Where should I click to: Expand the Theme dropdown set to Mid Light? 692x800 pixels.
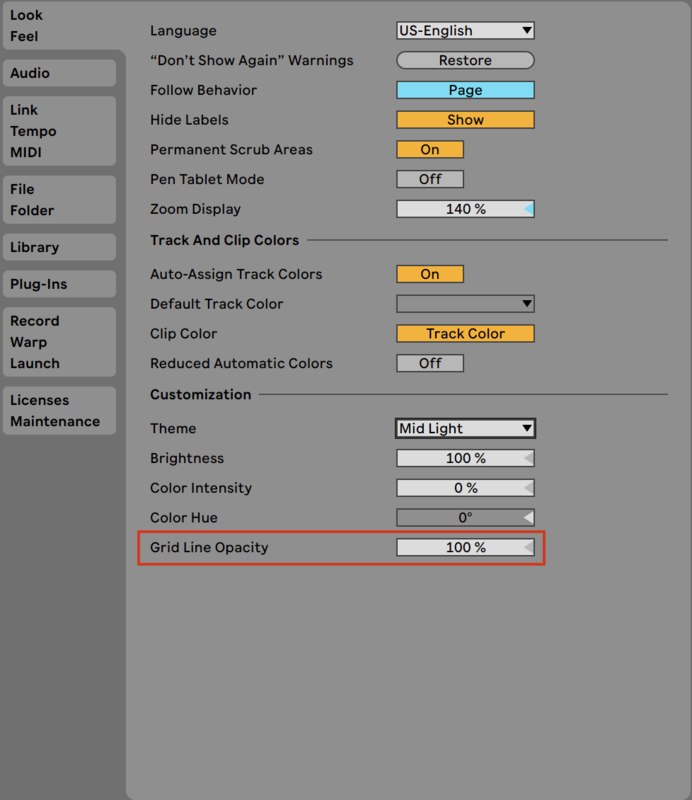[465, 429]
